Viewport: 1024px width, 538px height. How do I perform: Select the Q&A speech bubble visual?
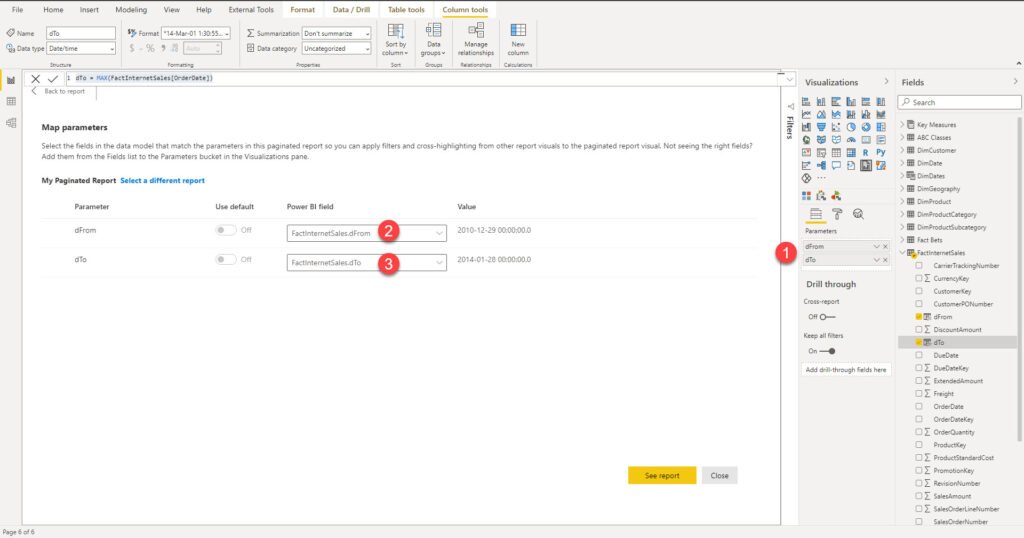(836, 165)
